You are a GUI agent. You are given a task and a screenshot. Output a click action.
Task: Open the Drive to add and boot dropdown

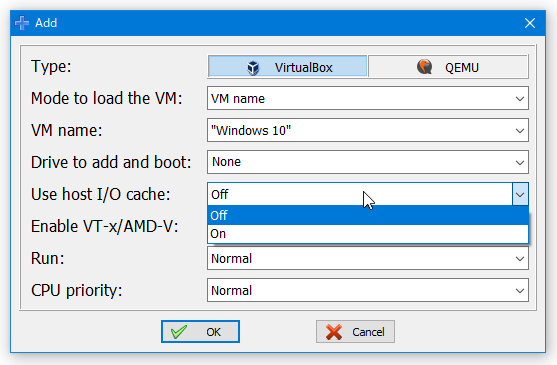click(x=368, y=162)
